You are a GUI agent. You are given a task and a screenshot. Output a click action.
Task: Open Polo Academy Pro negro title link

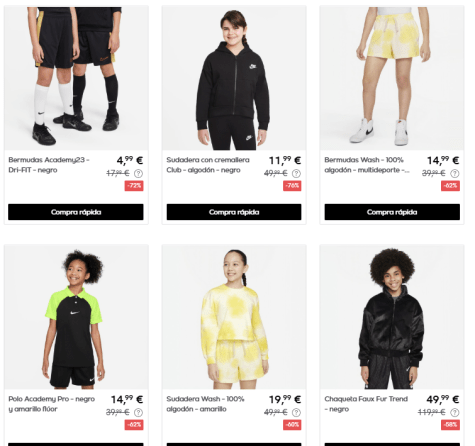(x=52, y=404)
